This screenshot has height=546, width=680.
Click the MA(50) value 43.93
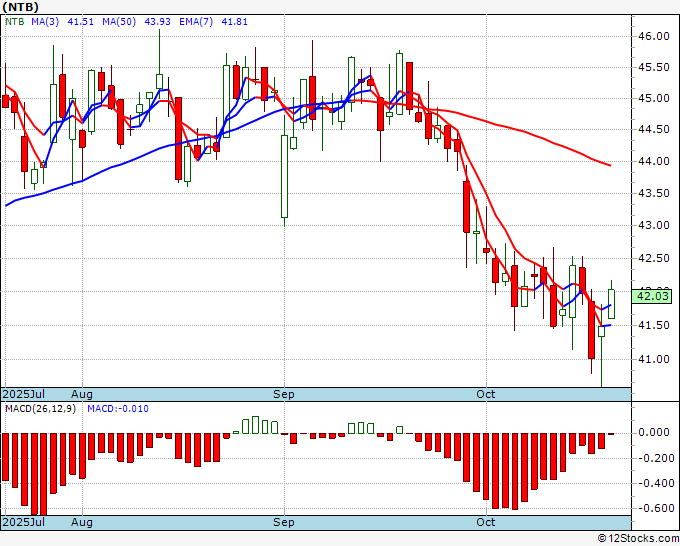coord(157,21)
